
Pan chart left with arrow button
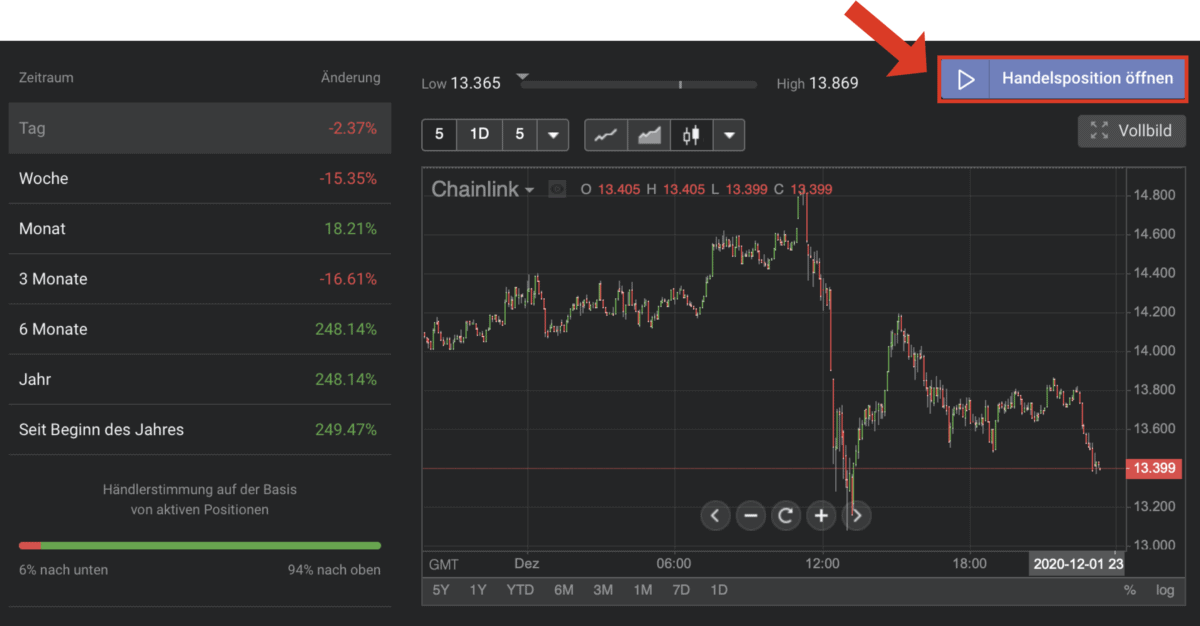point(715,516)
